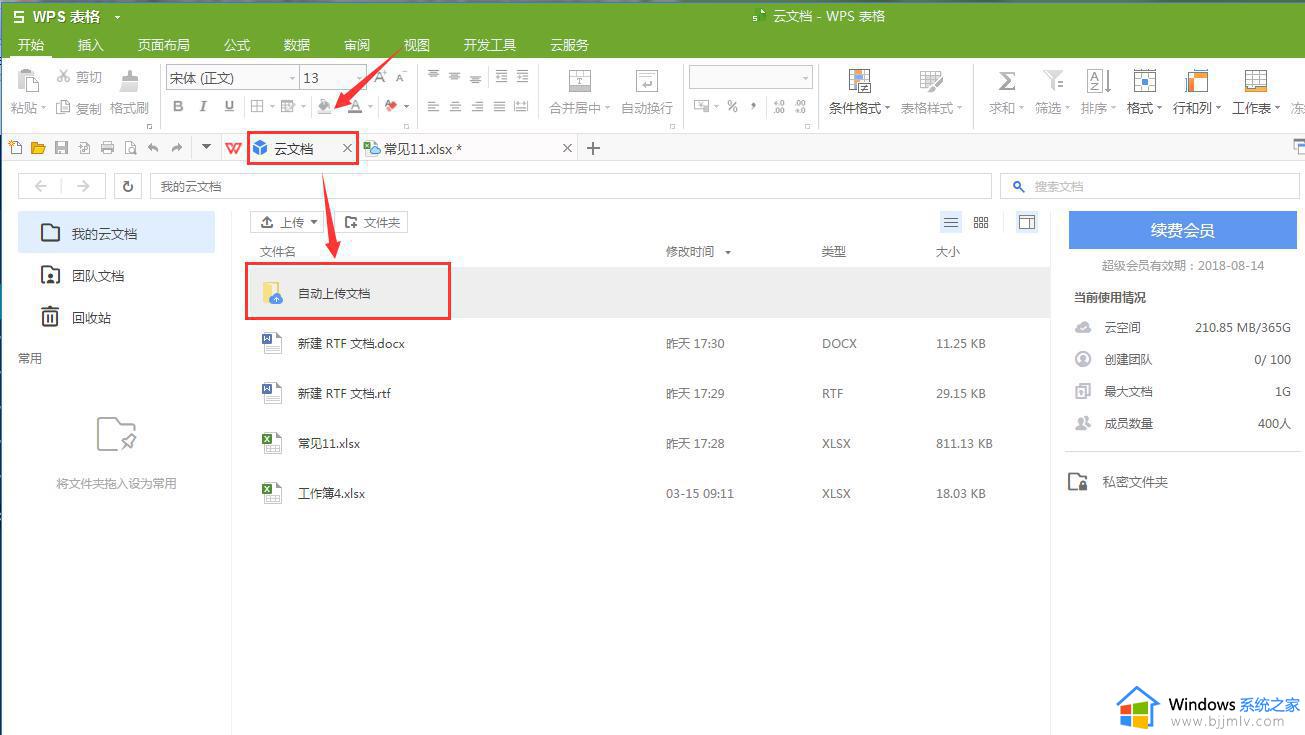Click the search documents (搜索文档) field
The width and height of the screenshot is (1305, 735).
[1150, 186]
